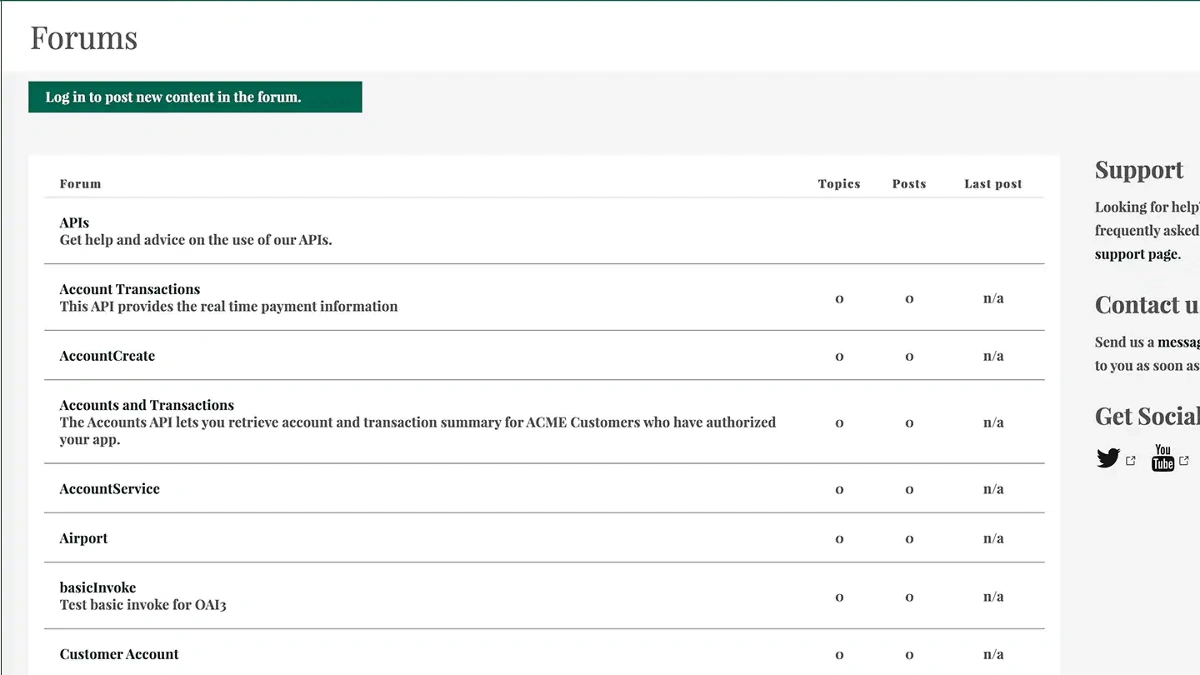Click the Forum column header

[80, 184]
